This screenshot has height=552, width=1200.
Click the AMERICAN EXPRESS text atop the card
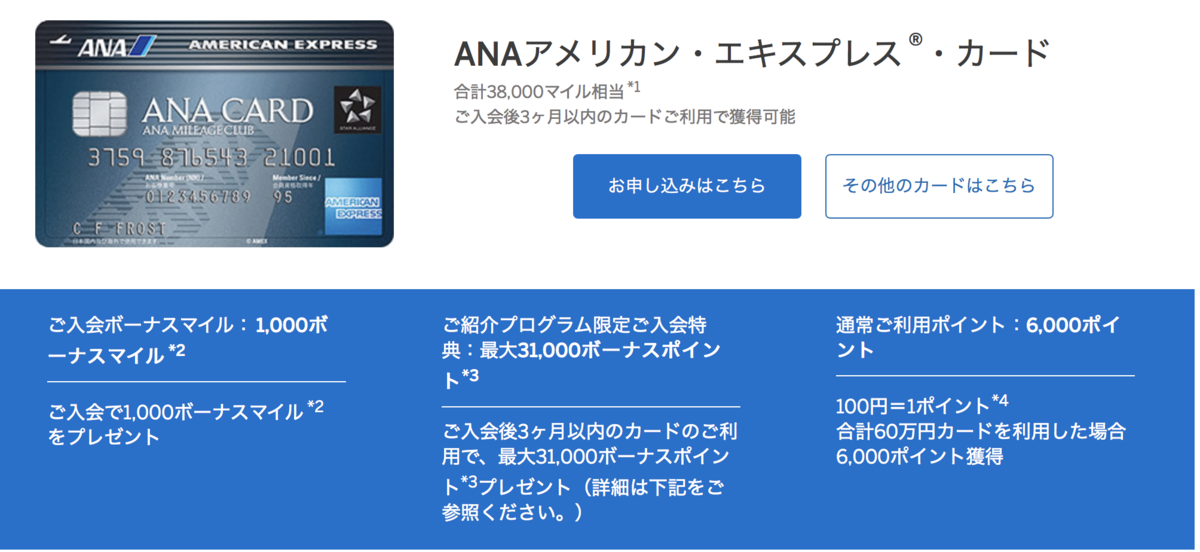pos(283,45)
